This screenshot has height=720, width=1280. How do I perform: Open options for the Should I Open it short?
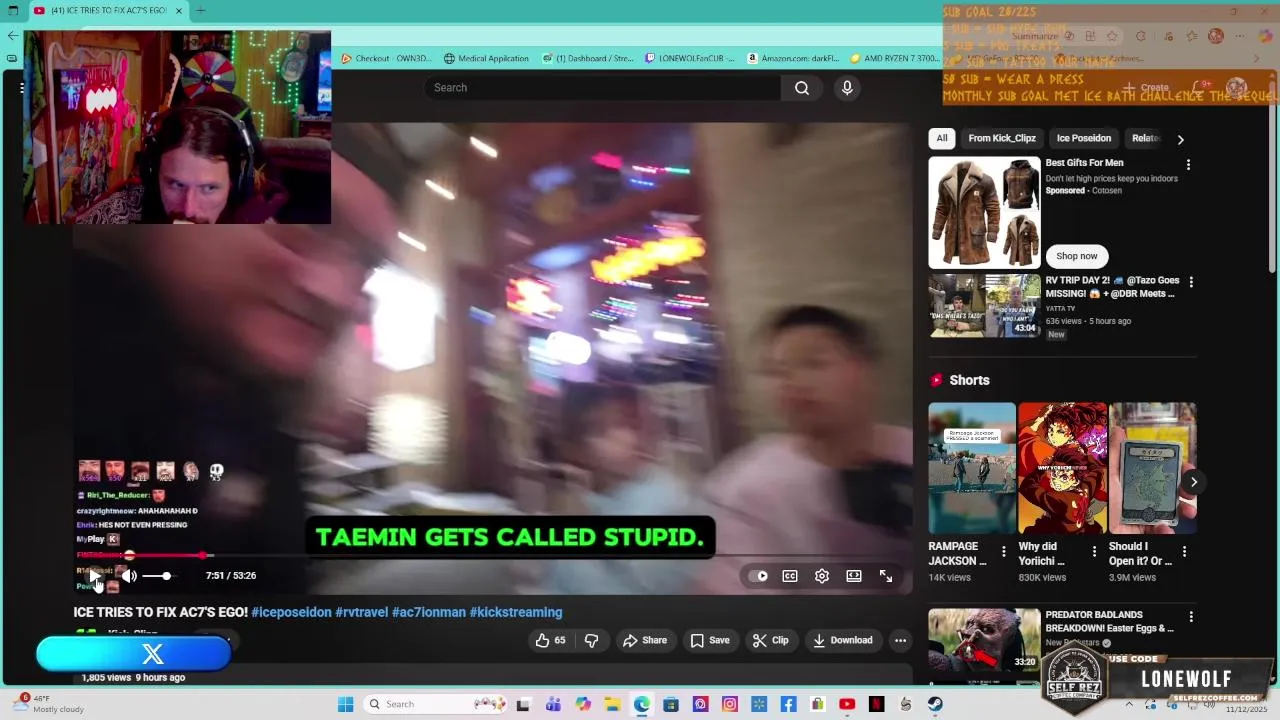pos(1184,552)
